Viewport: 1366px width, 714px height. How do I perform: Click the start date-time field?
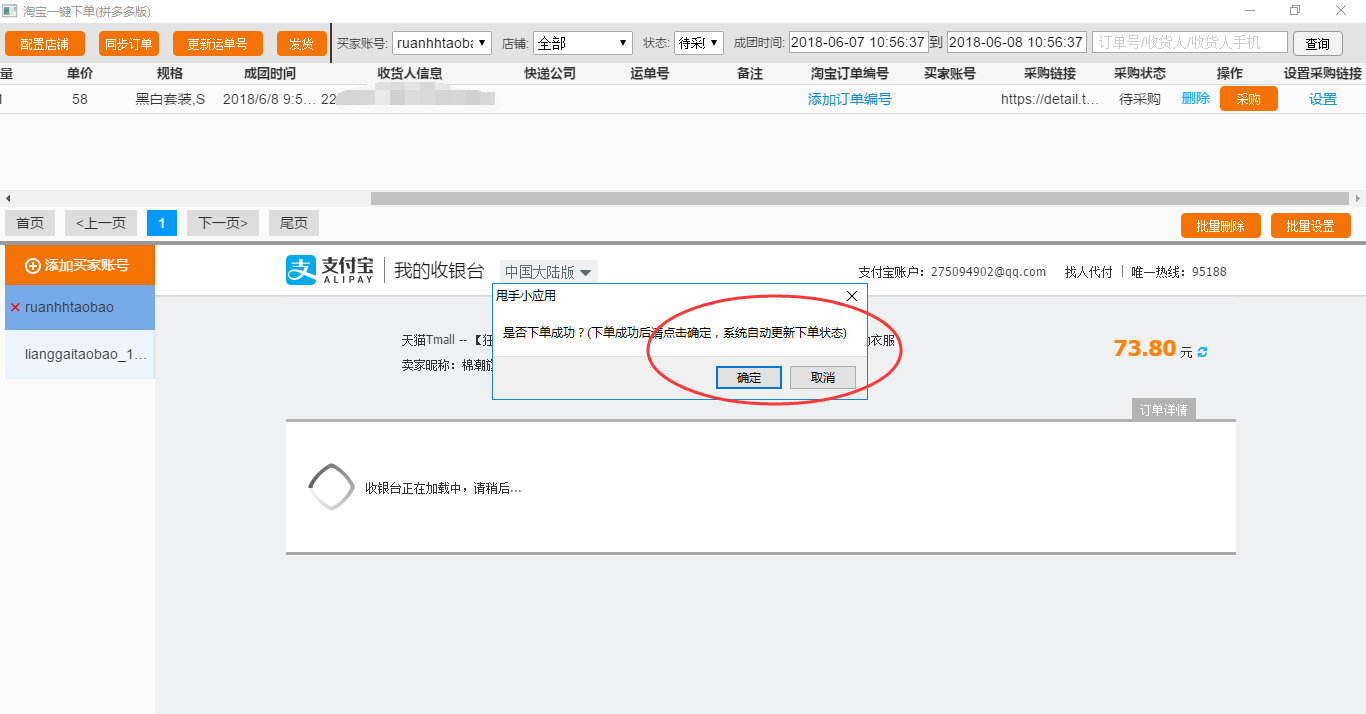(x=859, y=42)
